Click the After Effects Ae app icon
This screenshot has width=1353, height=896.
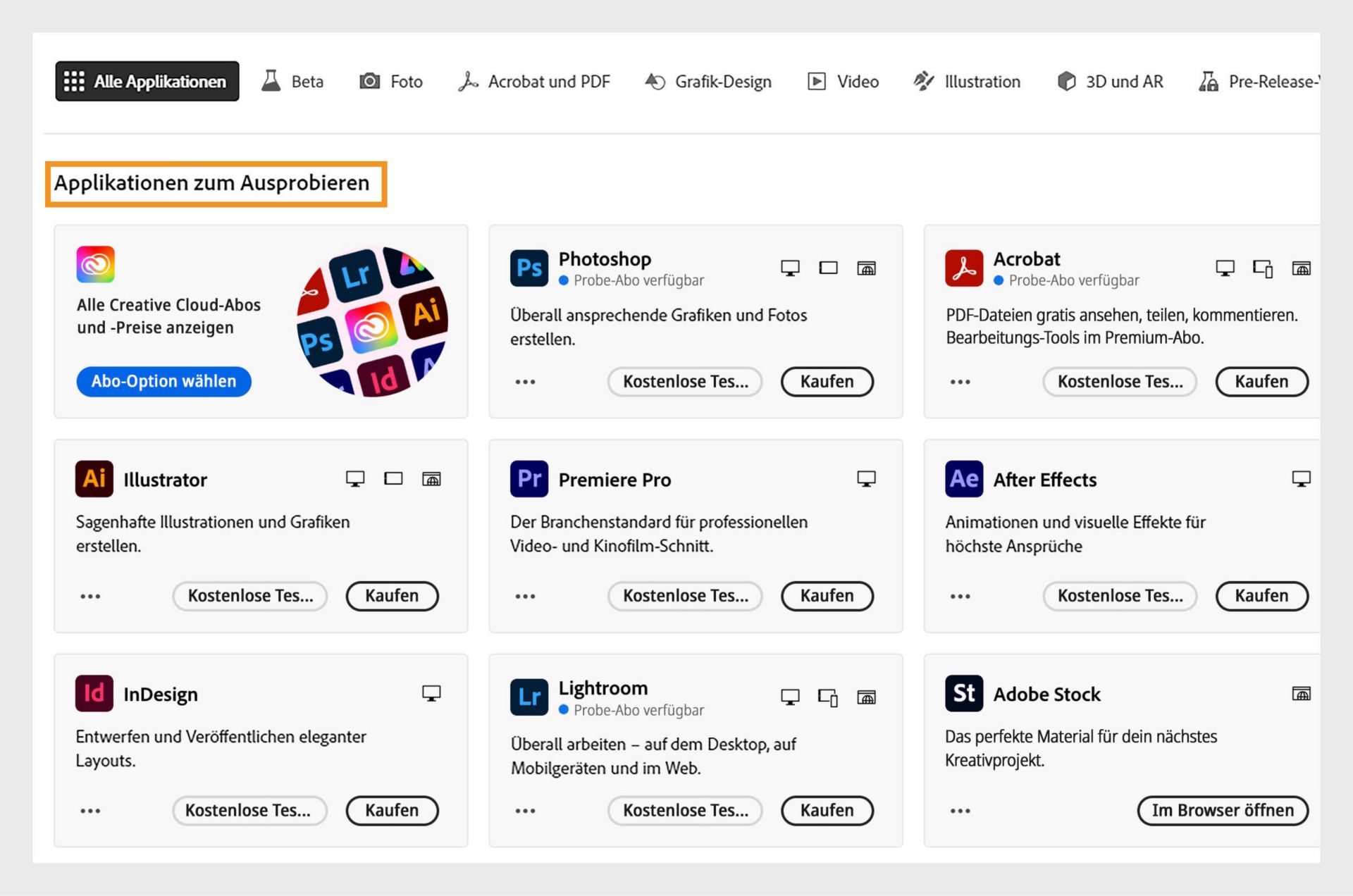pos(964,479)
